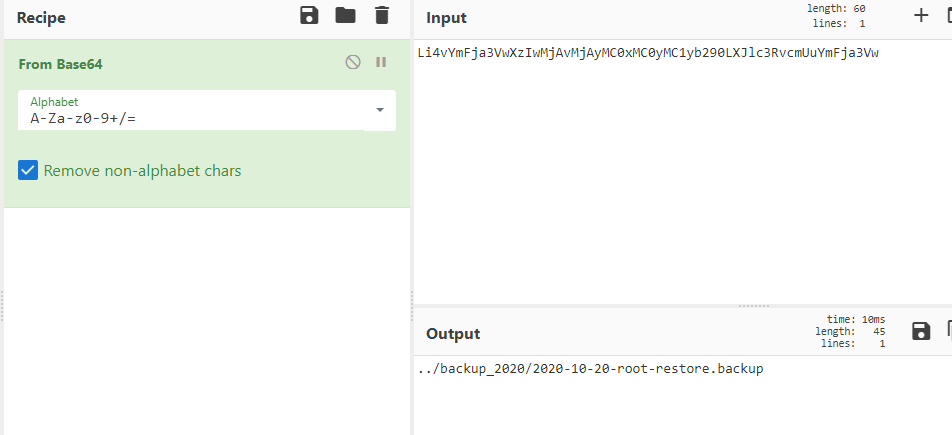Uncheck Remove non-alphabet chars

coord(28,171)
